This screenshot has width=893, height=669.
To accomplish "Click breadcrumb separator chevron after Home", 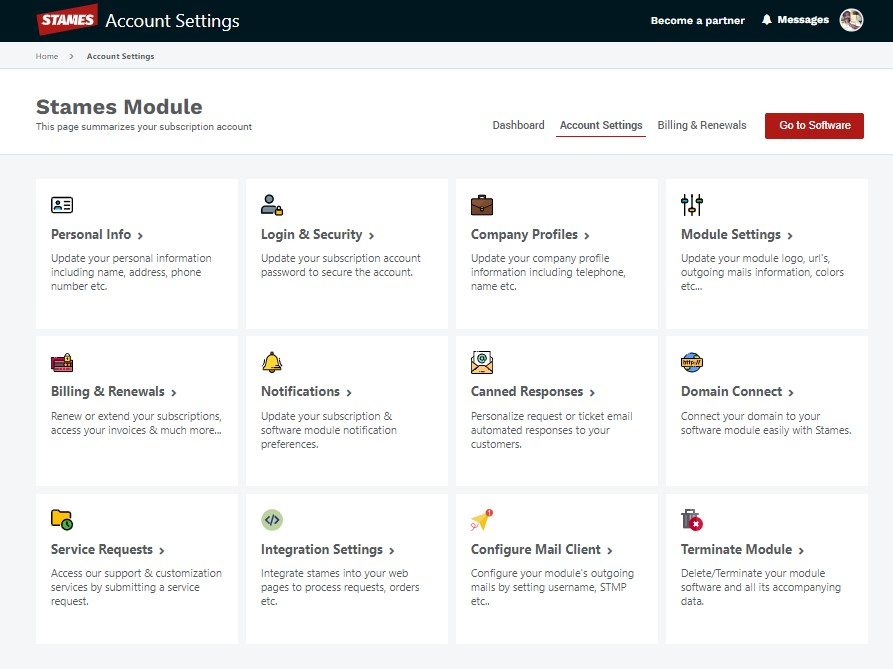I will (71, 56).
